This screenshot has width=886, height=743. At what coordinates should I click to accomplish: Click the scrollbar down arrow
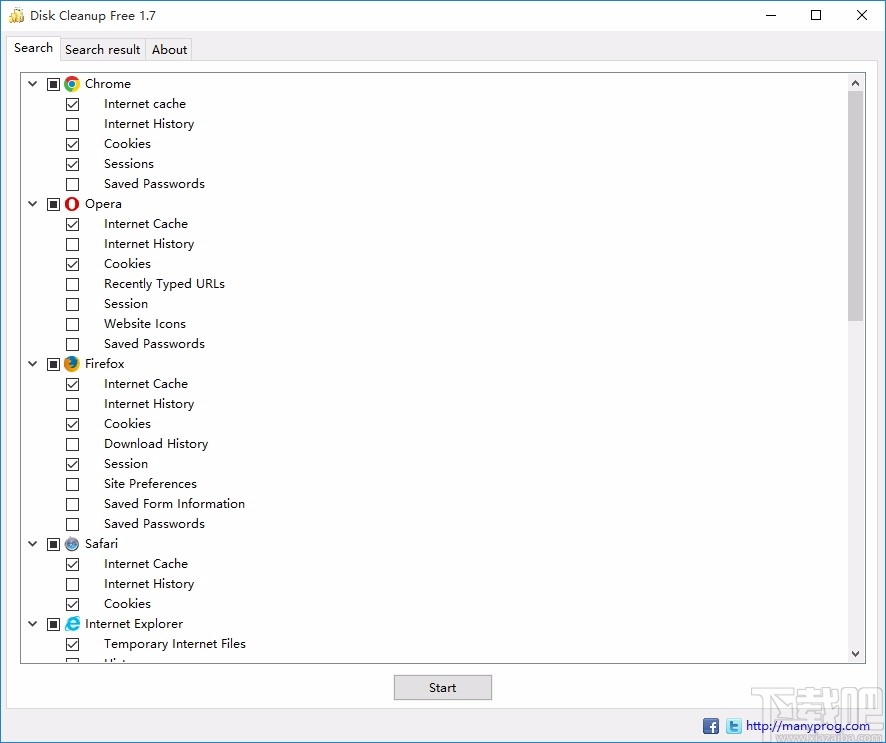[x=855, y=654]
